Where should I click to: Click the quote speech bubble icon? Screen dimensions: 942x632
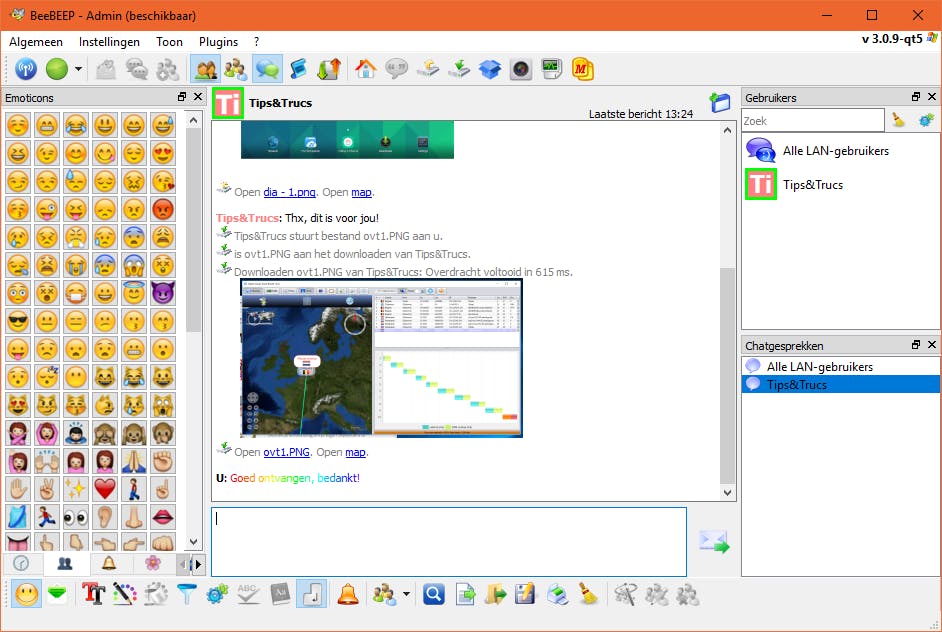tap(397, 69)
